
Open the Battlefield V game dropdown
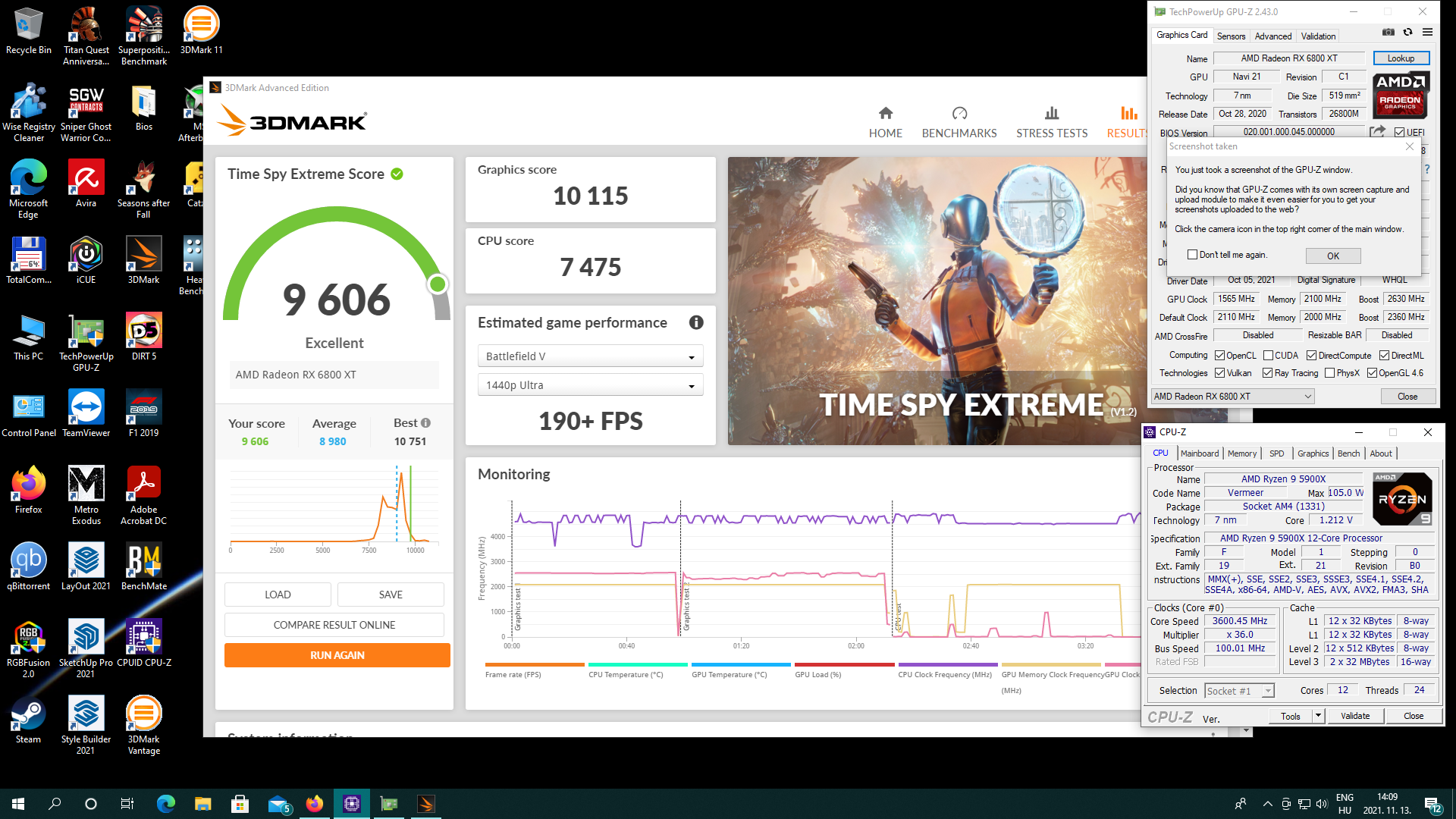pyautogui.click(x=590, y=356)
